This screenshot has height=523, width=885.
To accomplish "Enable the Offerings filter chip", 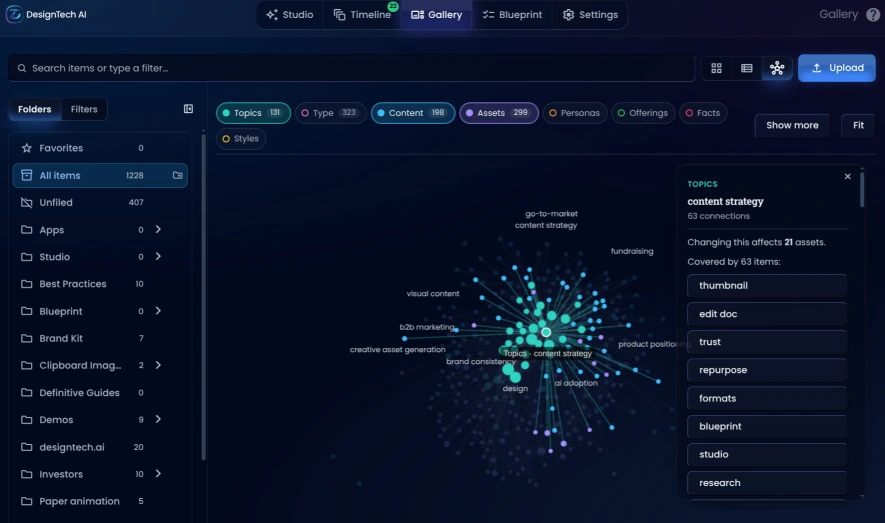I will click(643, 113).
